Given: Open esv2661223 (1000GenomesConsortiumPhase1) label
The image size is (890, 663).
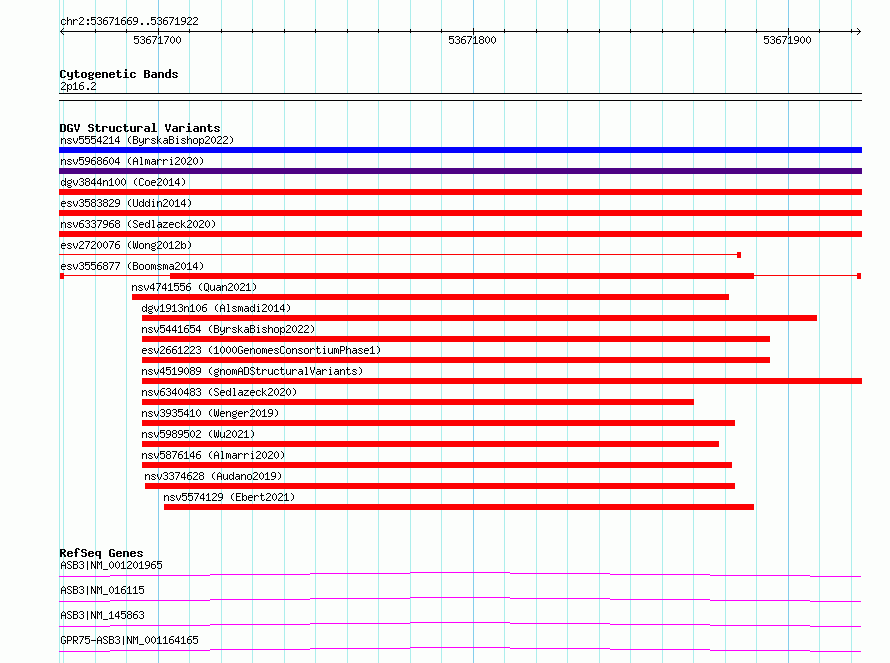Looking at the screenshot, I should (261, 350).
